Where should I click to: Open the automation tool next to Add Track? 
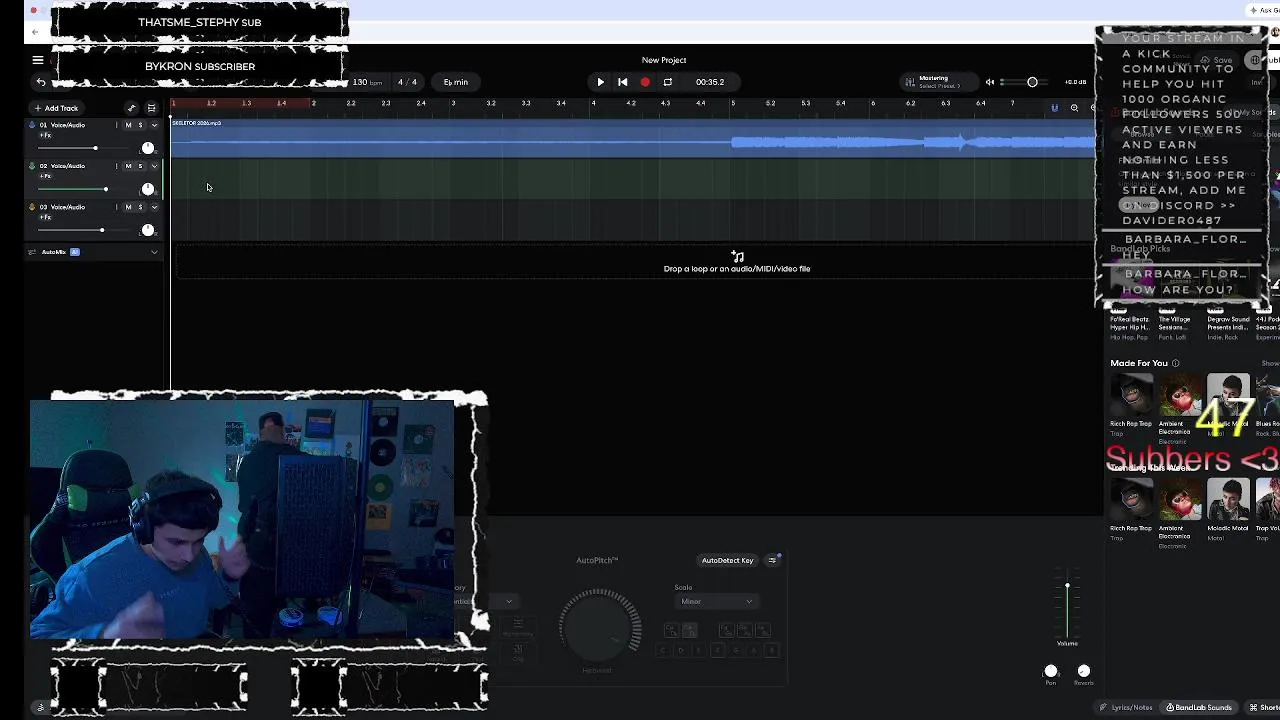131,108
